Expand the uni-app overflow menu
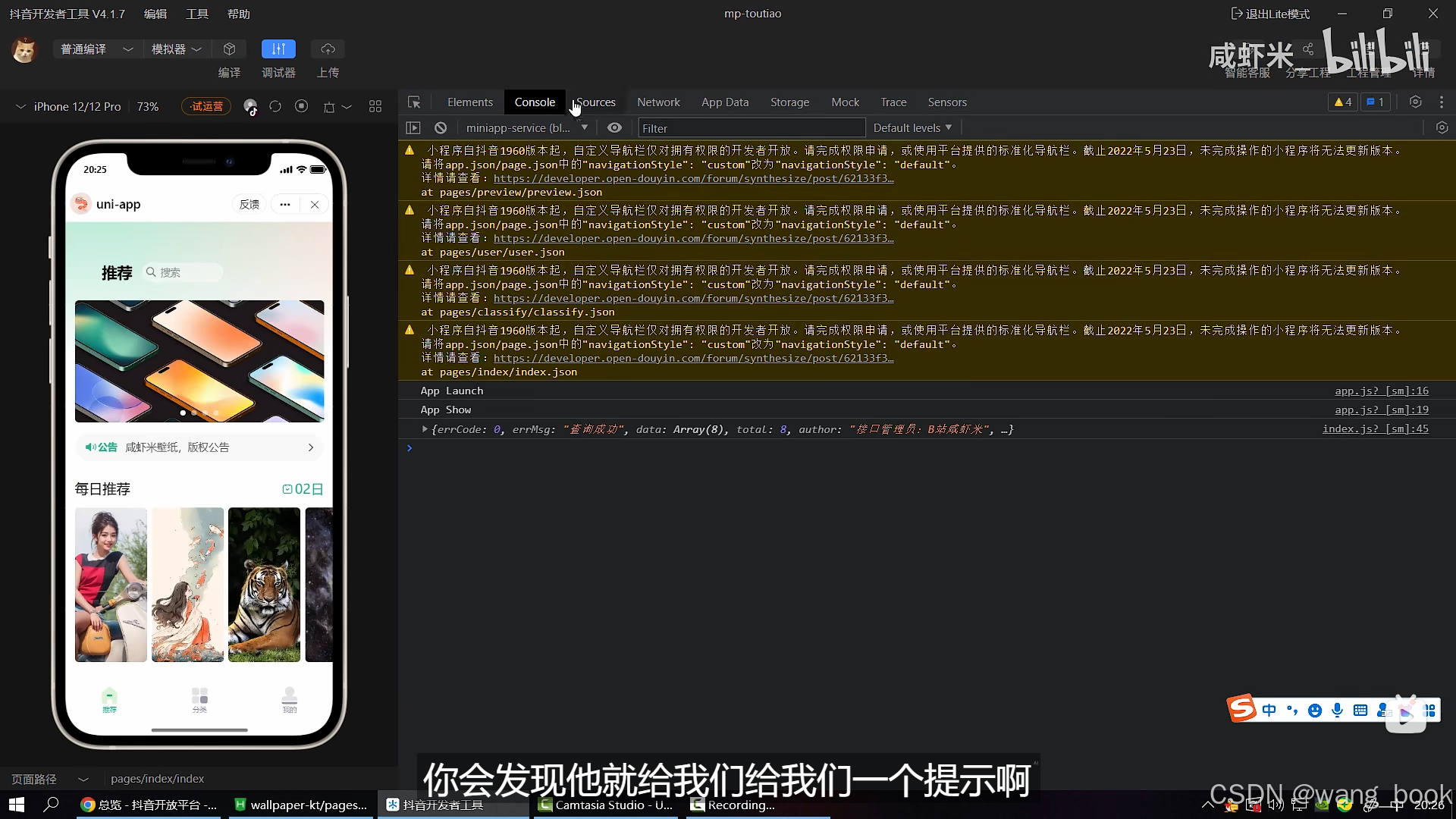 [x=285, y=204]
